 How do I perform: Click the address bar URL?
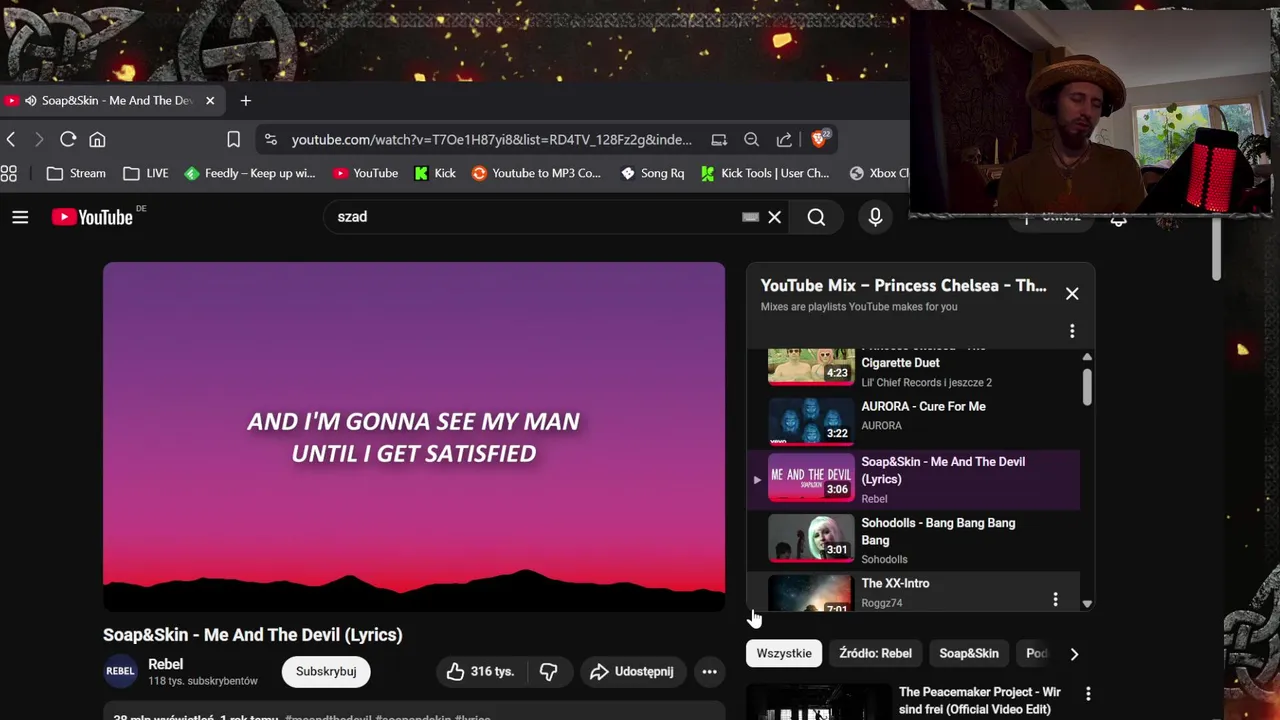click(x=491, y=140)
